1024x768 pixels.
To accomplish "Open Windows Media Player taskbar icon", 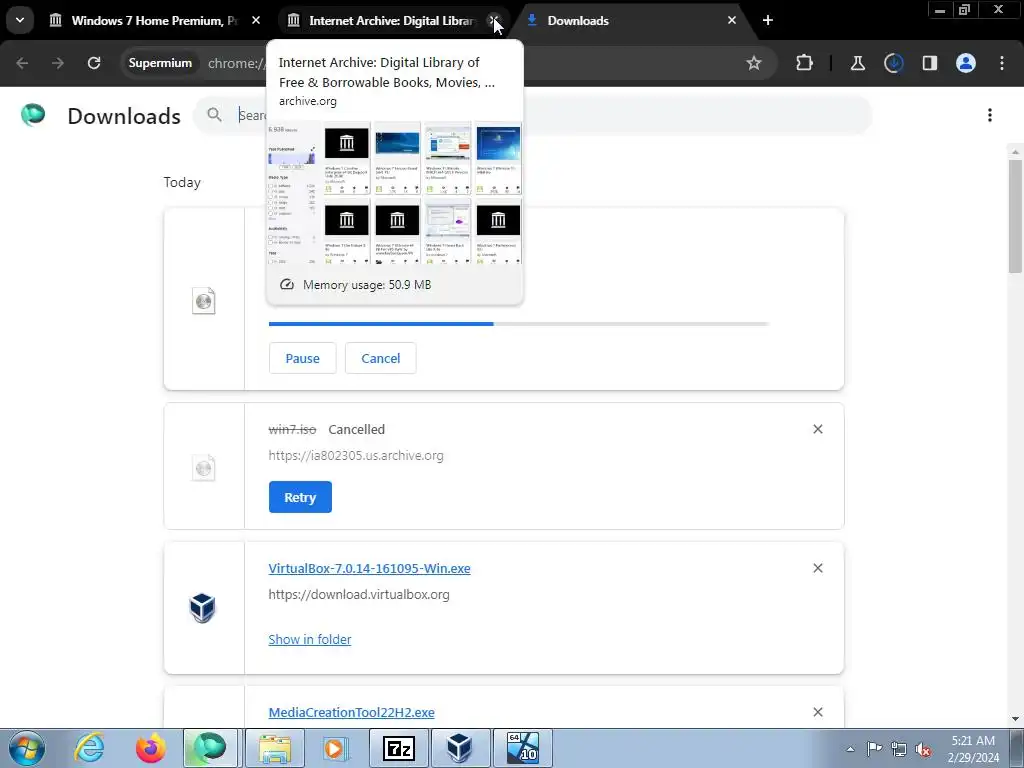I will (335, 748).
